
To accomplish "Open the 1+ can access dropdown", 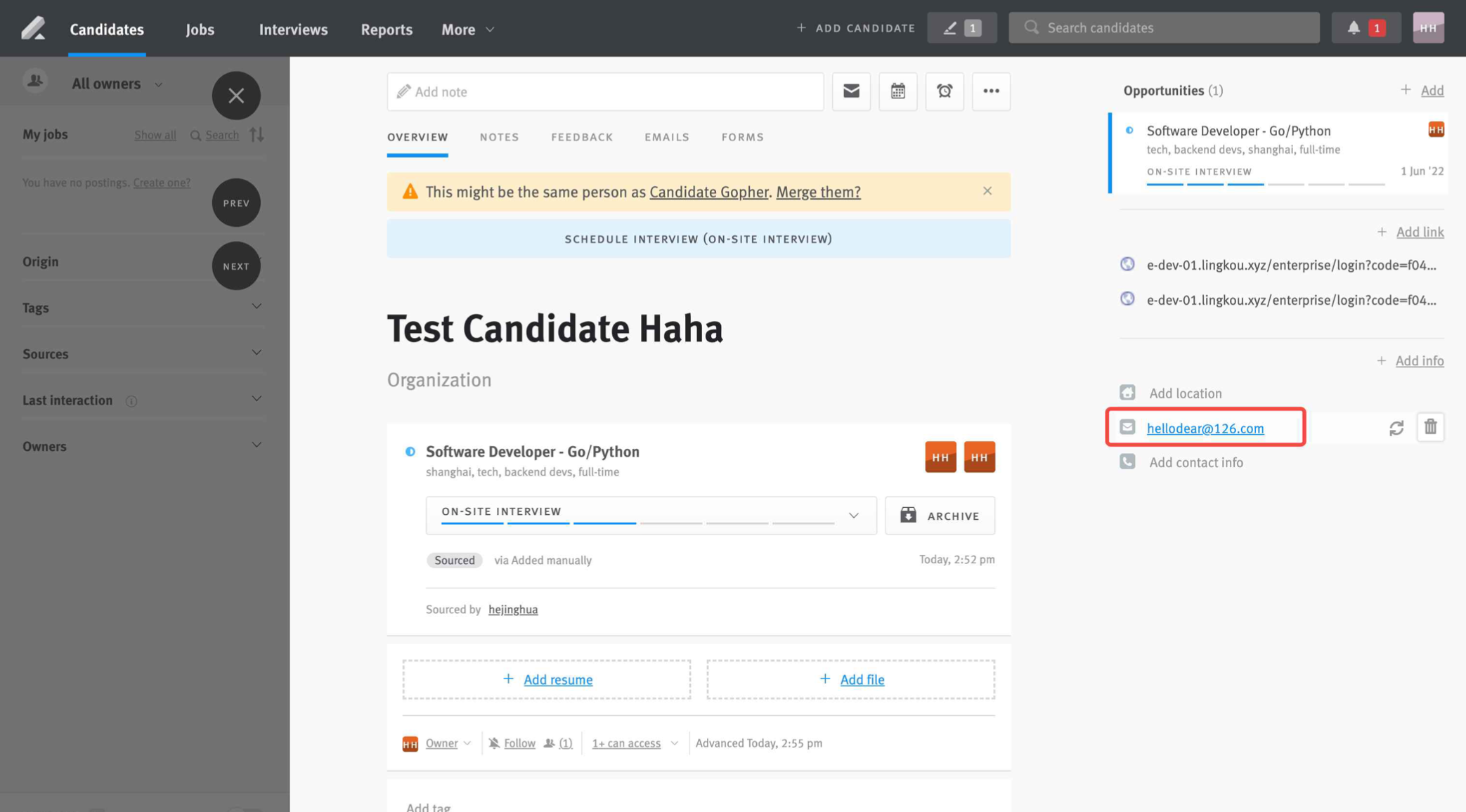I will click(635, 743).
